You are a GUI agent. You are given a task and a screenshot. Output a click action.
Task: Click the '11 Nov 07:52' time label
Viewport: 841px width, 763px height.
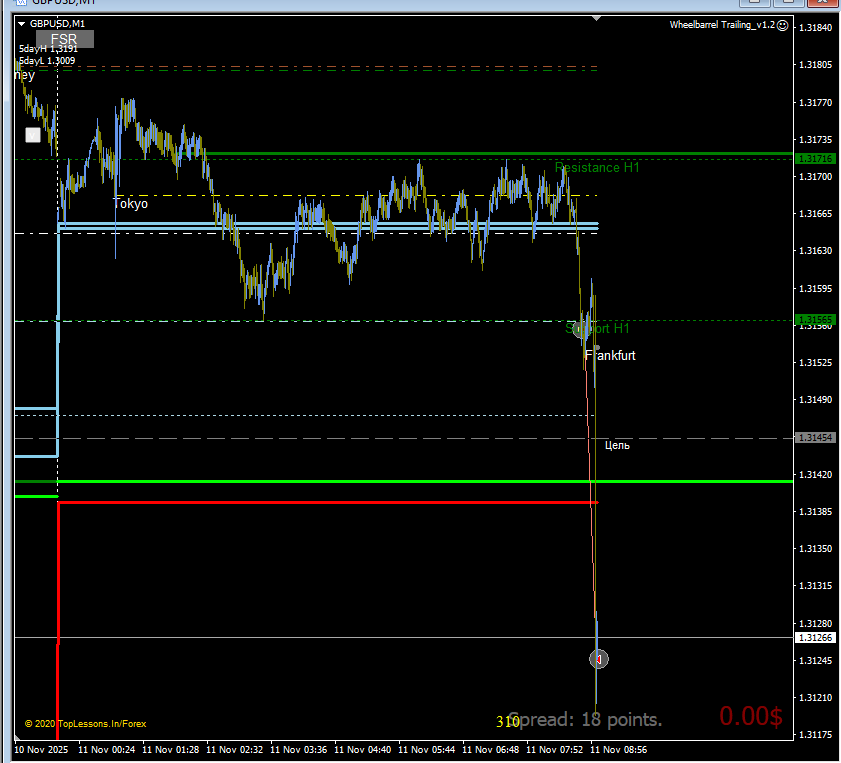tap(555, 750)
